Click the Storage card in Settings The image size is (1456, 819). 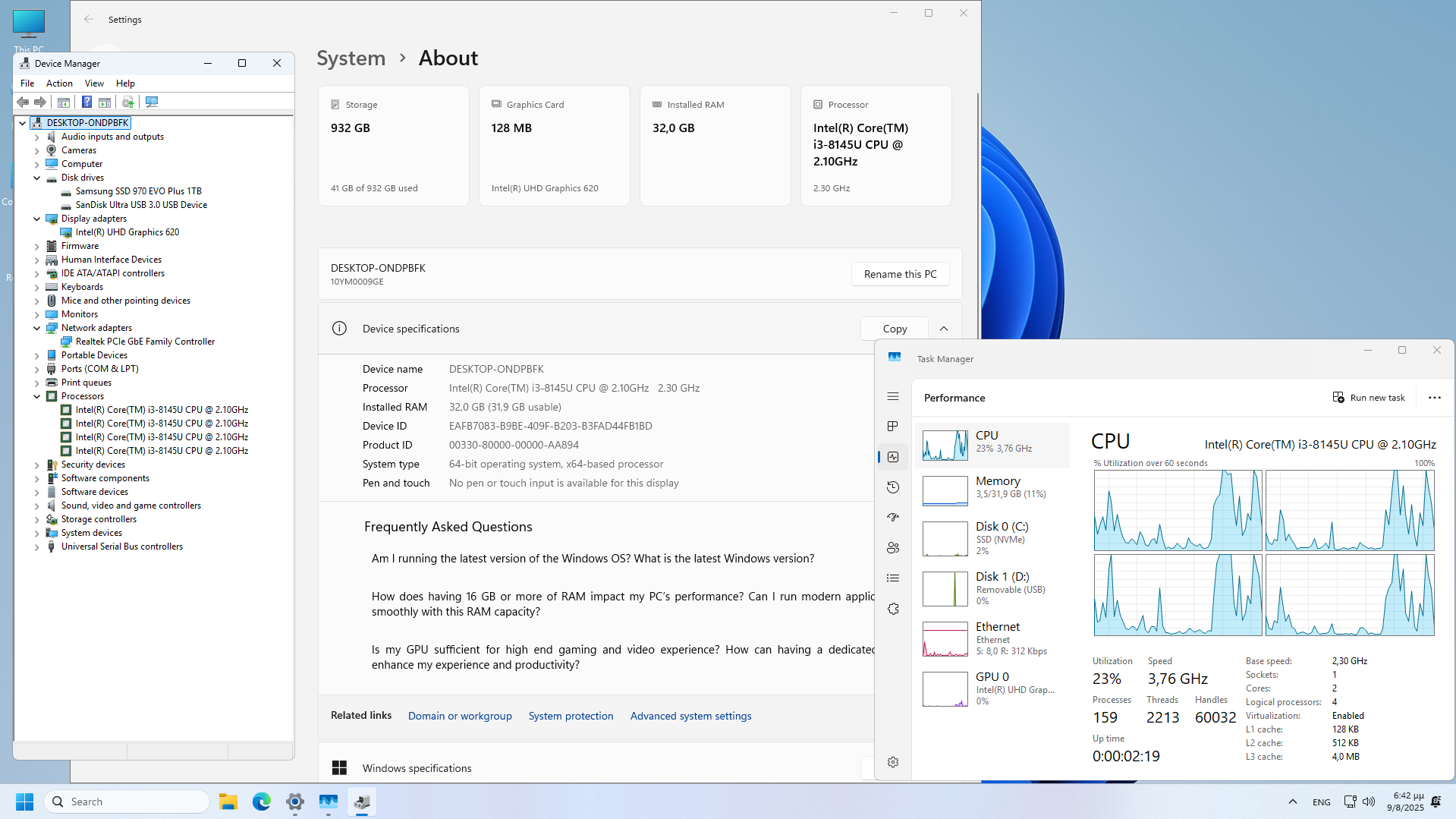coord(393,146)
